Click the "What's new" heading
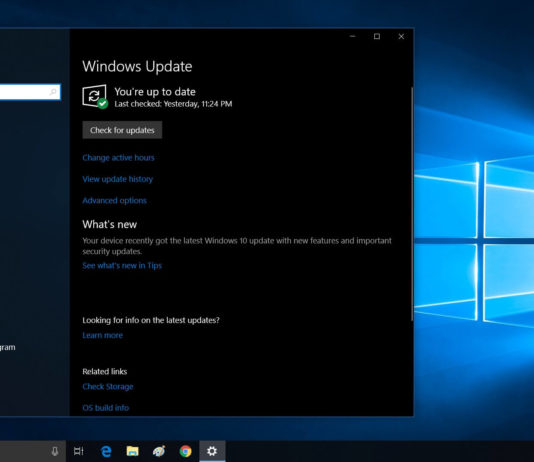534x462 pixels. 110,224
